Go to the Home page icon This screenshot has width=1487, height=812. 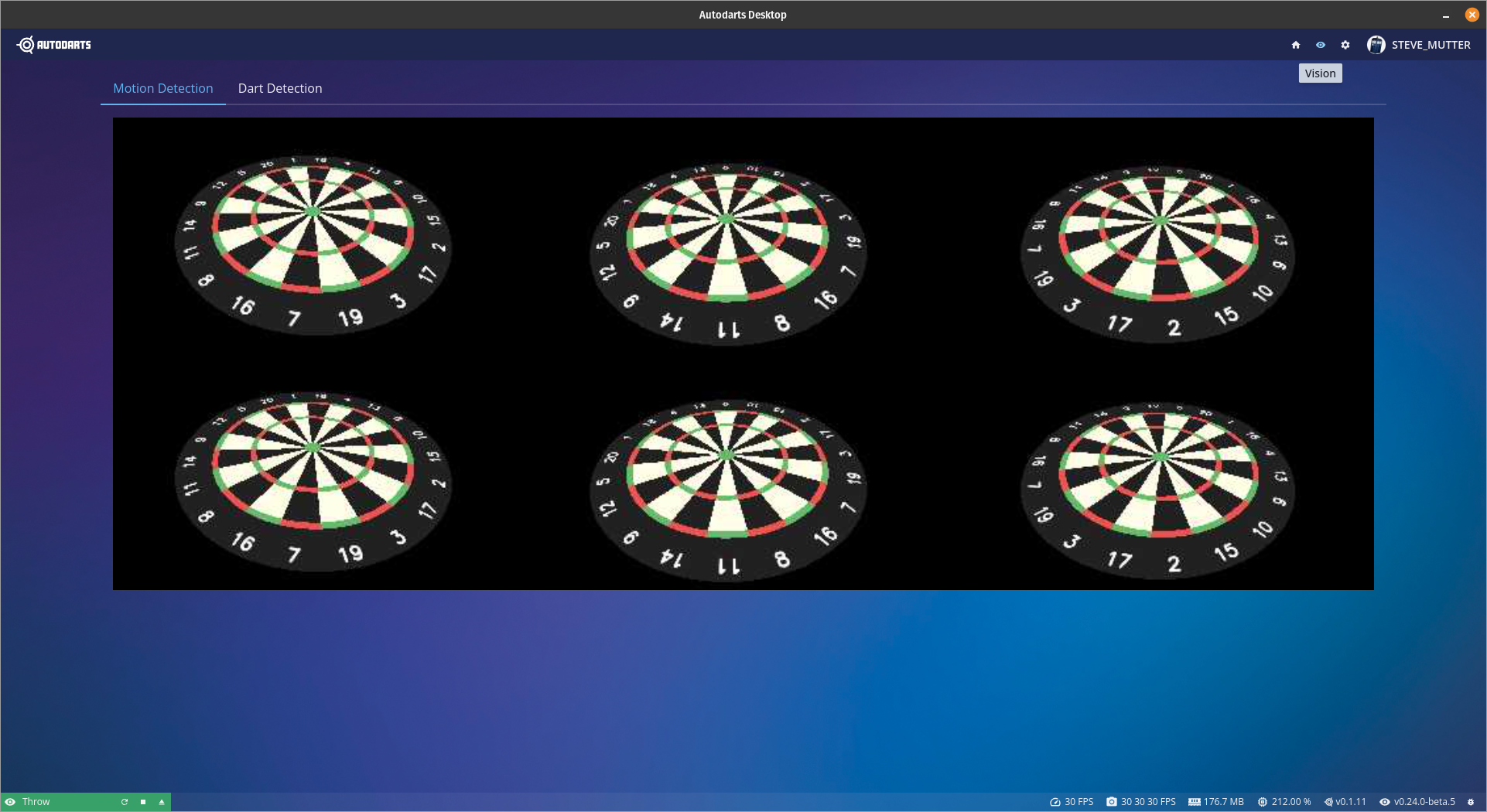tap(1296, 45)
